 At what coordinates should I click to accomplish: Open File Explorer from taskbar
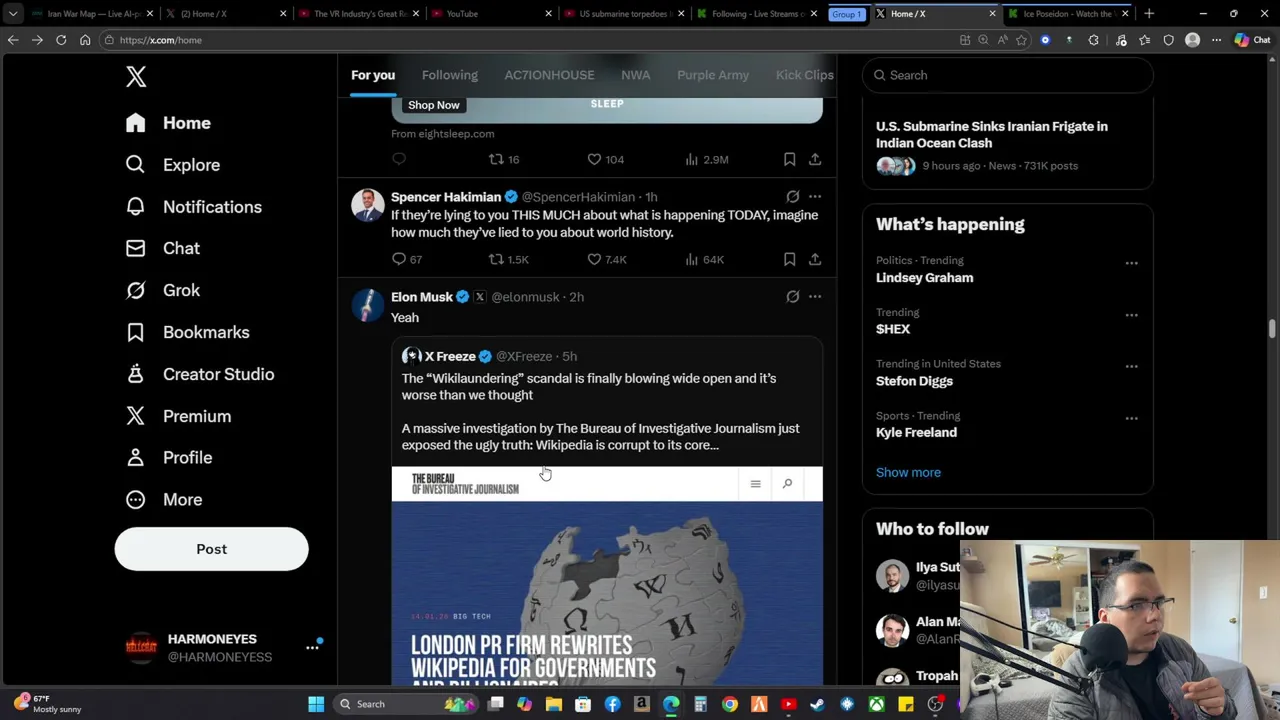[554, 704]
